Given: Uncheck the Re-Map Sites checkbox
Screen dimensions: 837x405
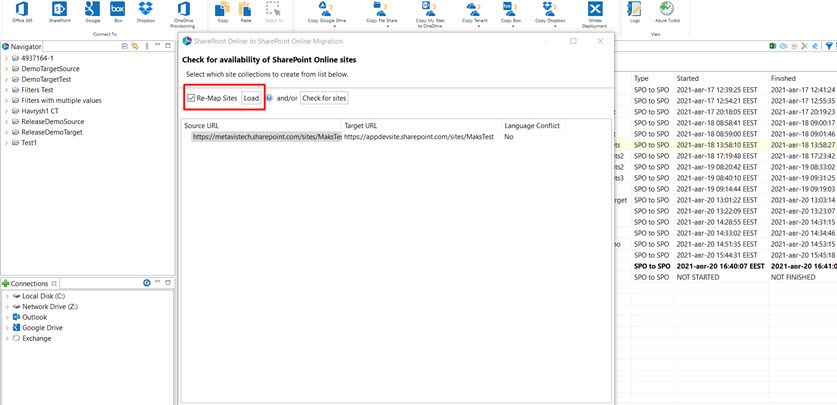Looking at the screenshot, I should coord(191,98).
